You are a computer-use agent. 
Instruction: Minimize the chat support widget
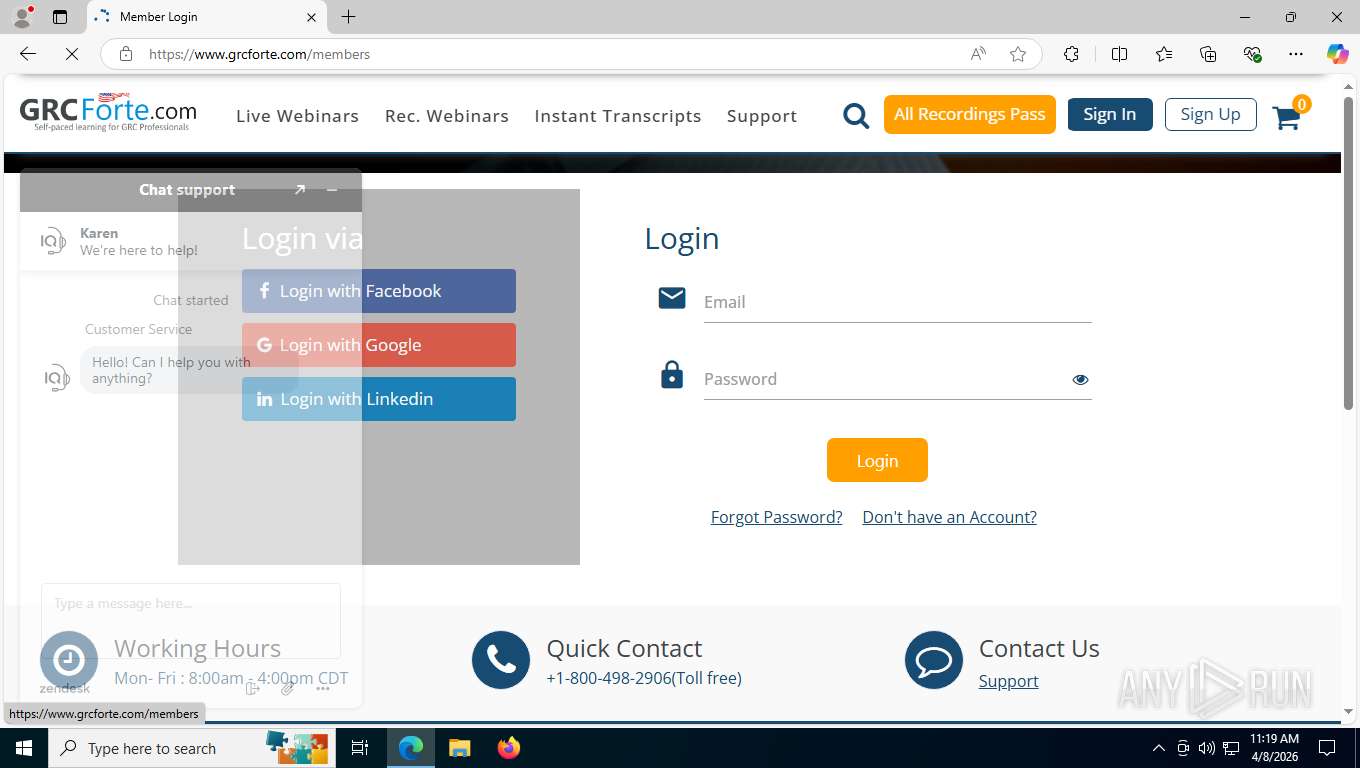tap(332, 189)
